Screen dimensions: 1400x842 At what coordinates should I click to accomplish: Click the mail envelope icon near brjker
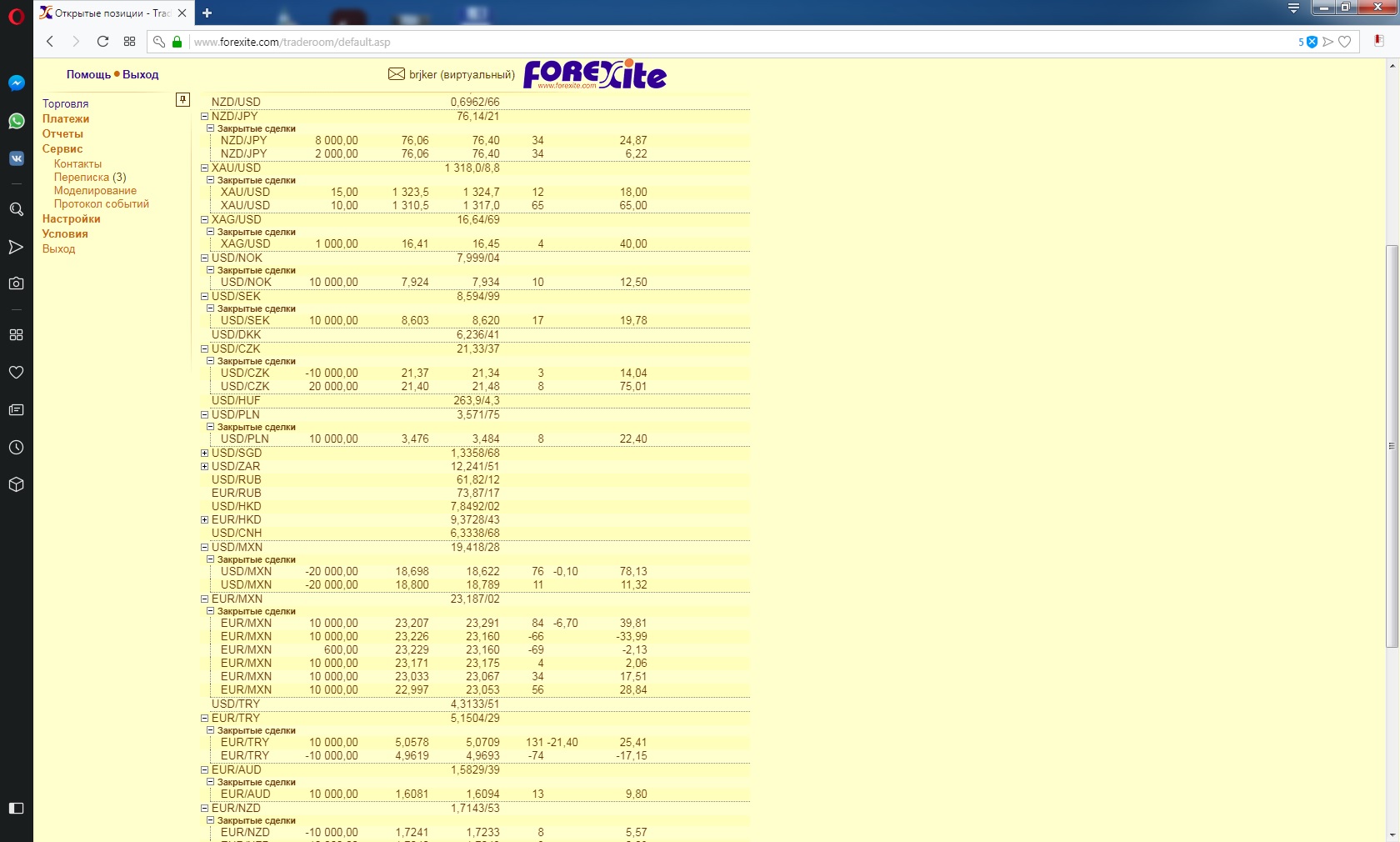[x=397, y=74]
